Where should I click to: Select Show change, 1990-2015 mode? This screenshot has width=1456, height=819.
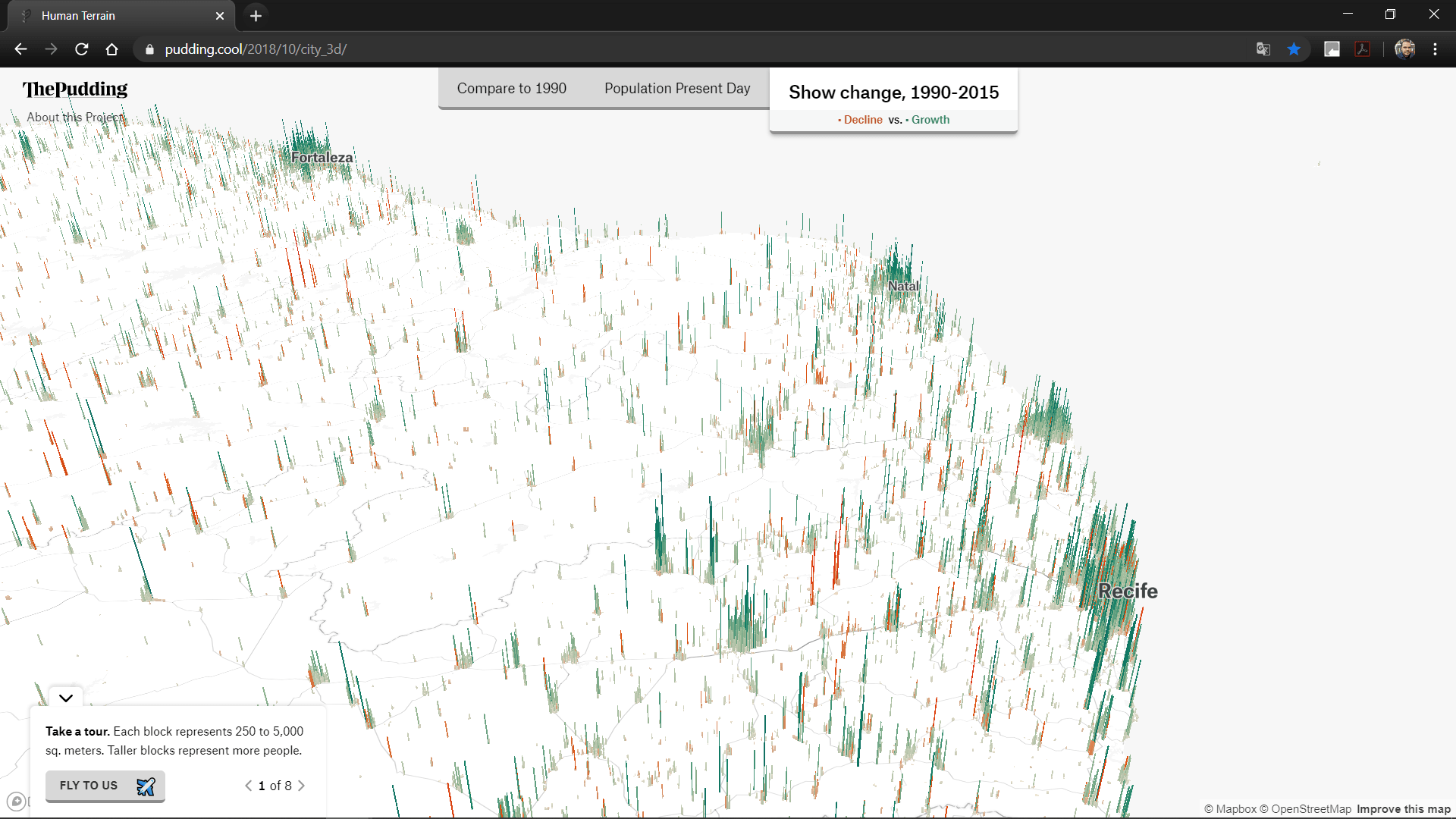(893, 93)
